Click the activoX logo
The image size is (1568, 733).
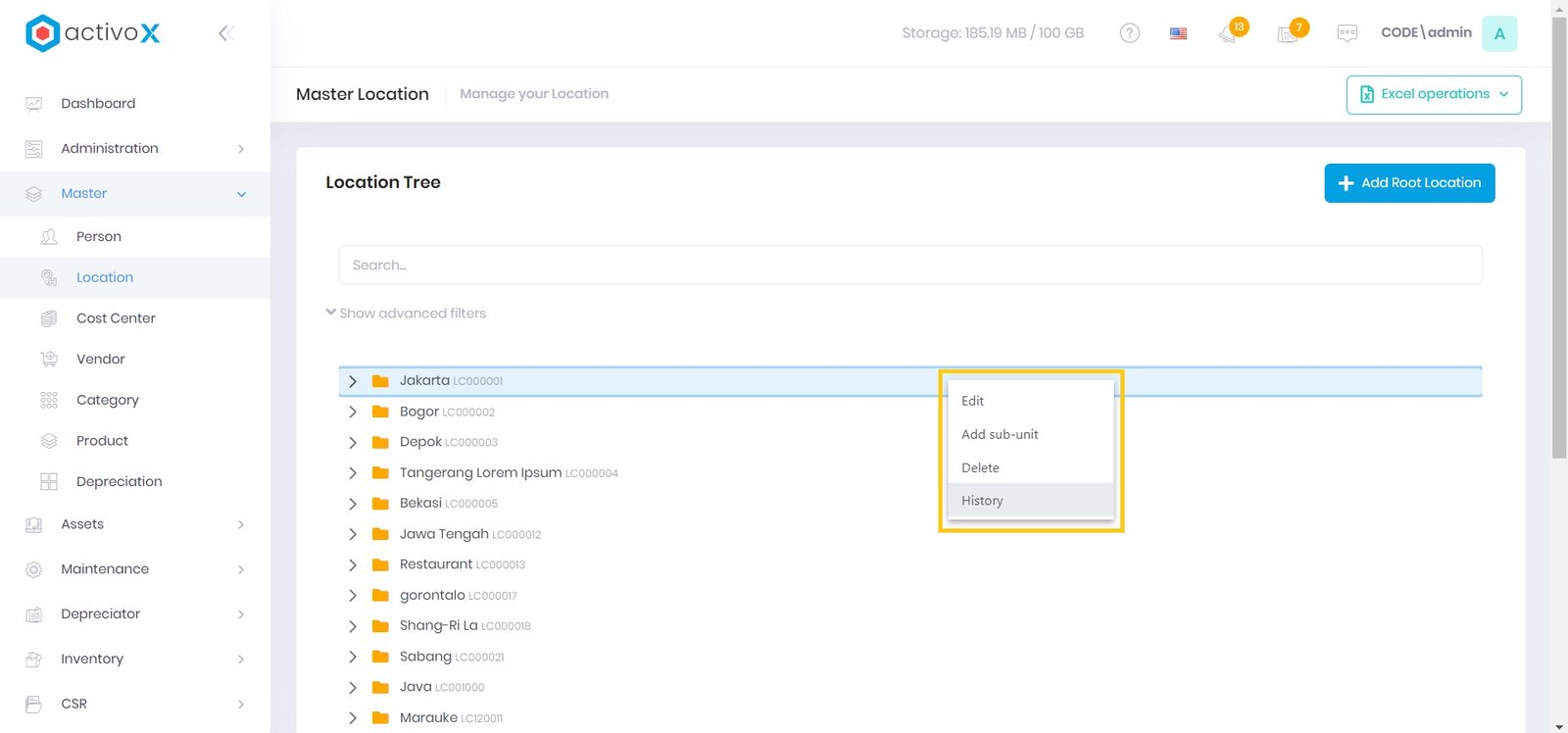92,33
